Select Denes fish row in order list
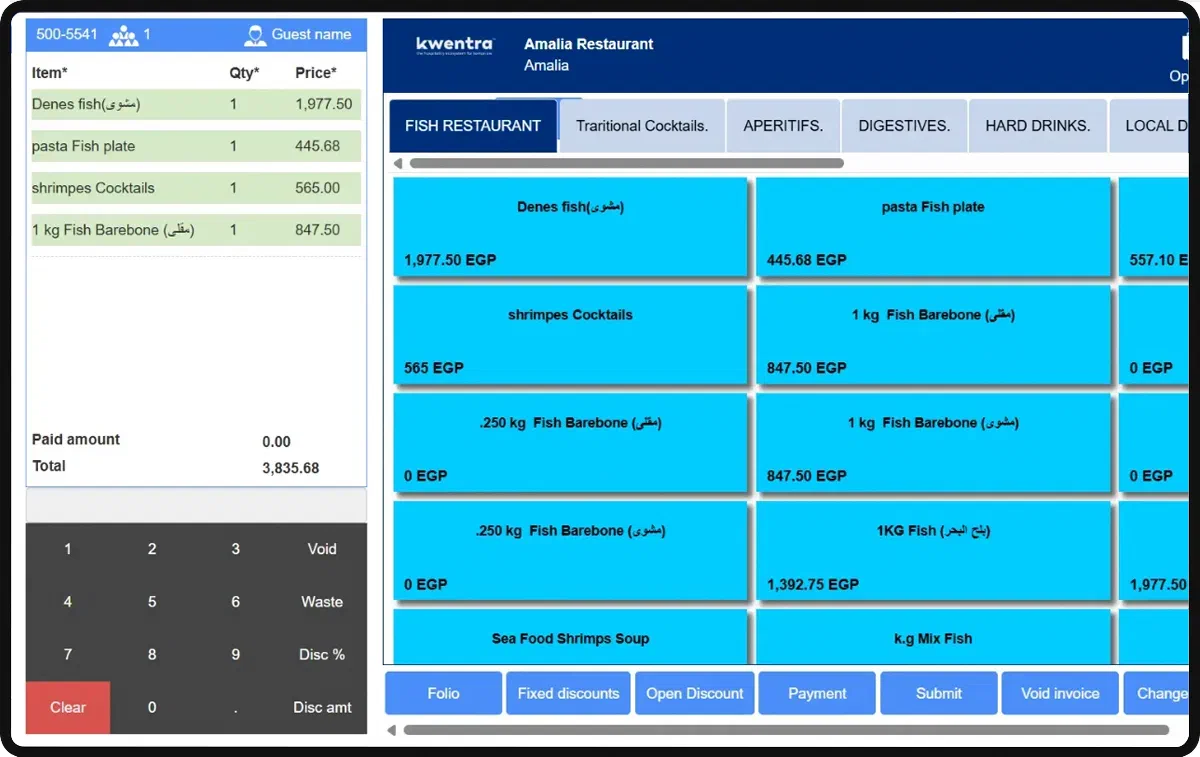1200x757 pixels. point(196,104)
